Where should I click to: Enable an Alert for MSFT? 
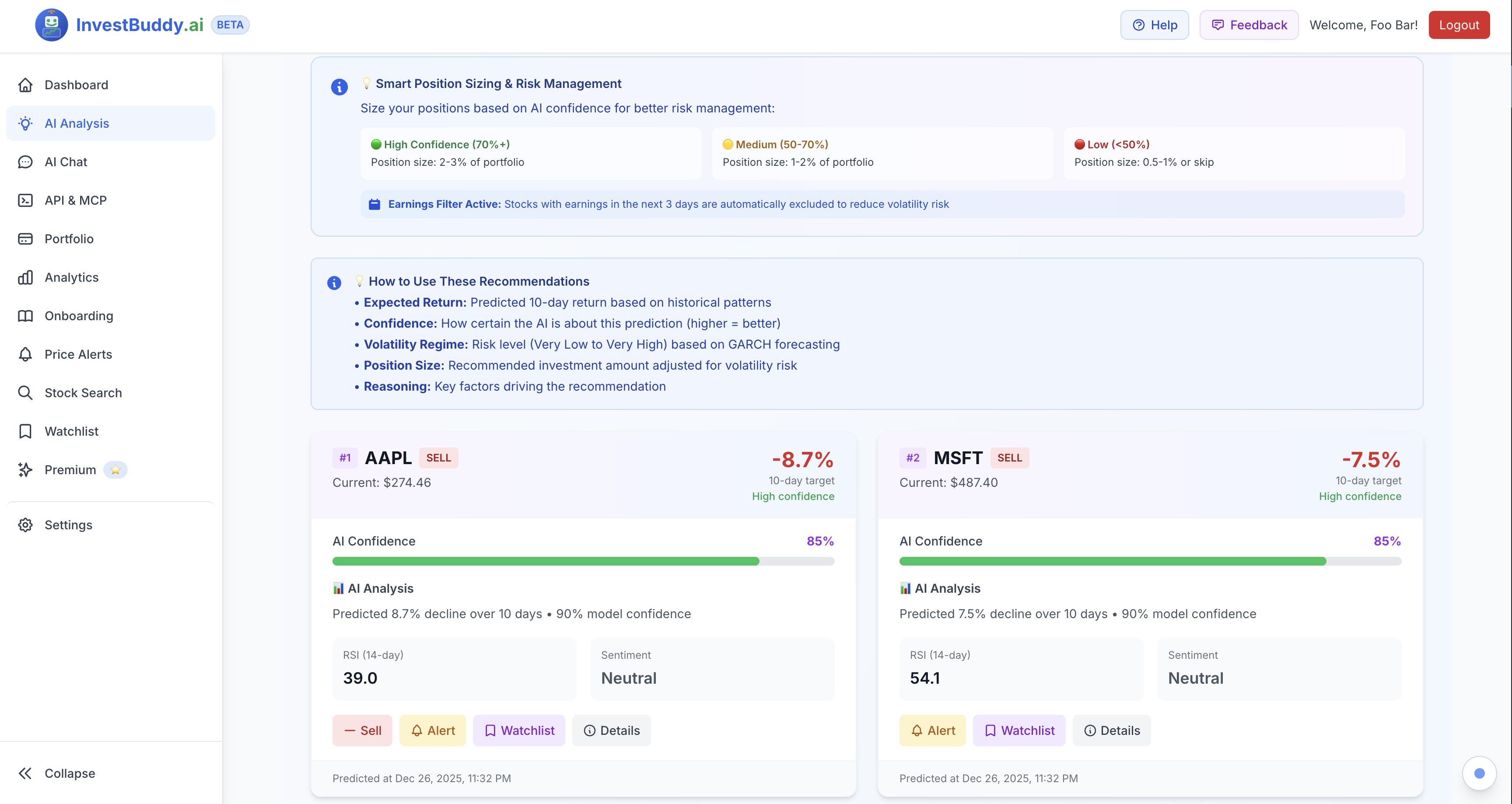point(933,730)
